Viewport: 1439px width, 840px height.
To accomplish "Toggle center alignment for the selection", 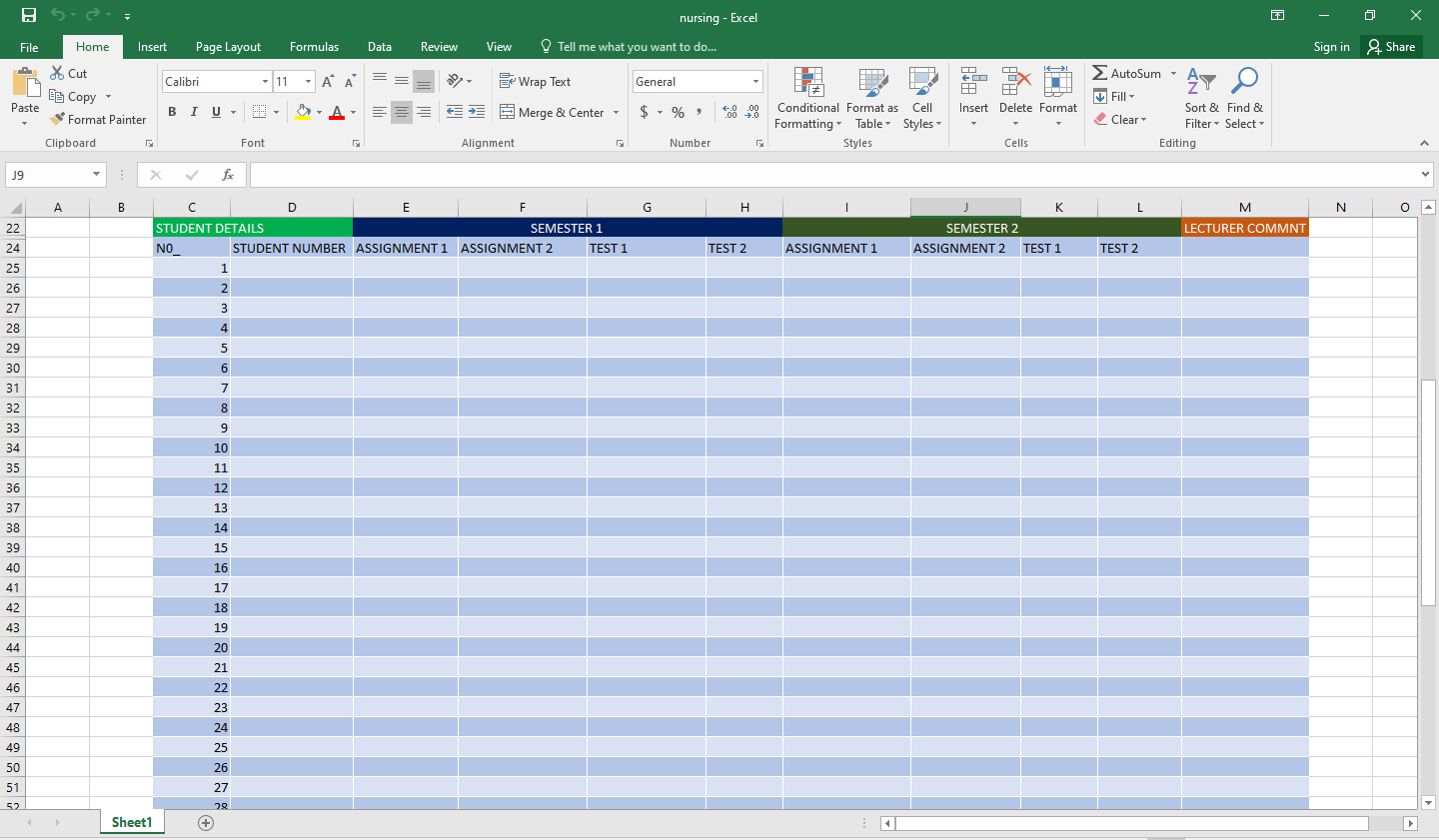I will pyautogui.click(x=402, y=112).
